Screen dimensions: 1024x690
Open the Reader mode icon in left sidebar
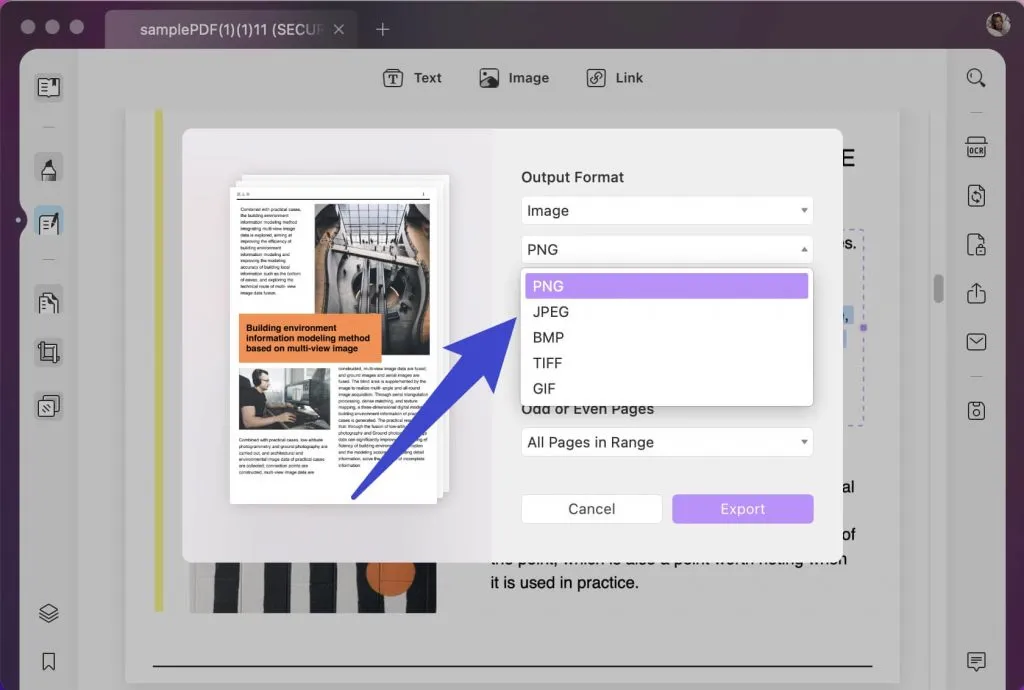click(x=49, y=87)
